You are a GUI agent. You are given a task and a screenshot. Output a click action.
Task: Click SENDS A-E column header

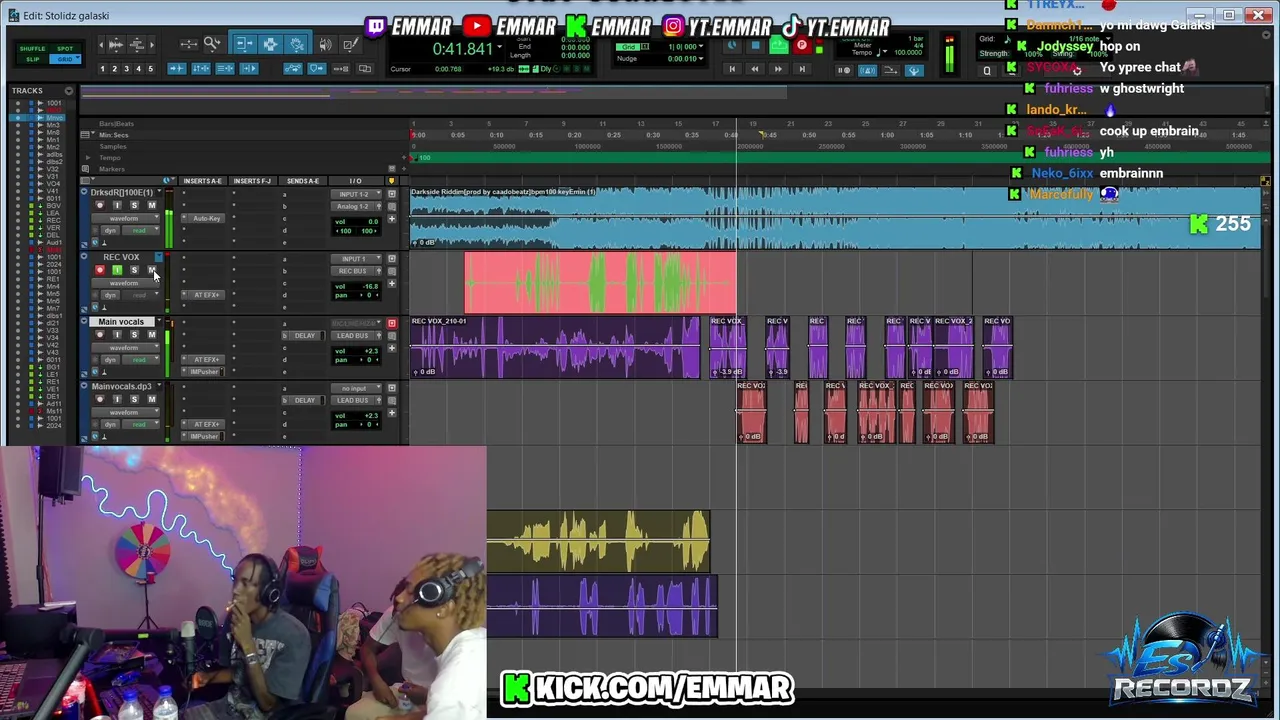[x=303, y=181]
